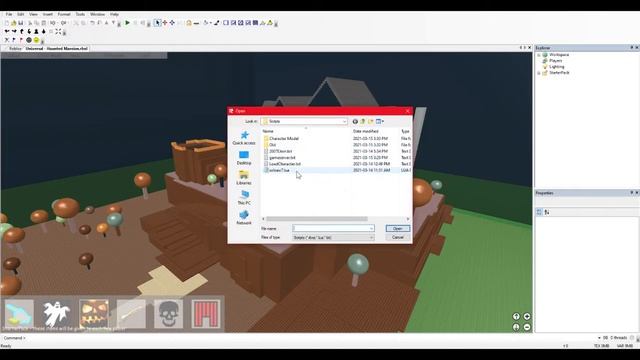Click the yellow smiley face toolbar icon
The height and width of the screenshot is (360, 640).
36,40
